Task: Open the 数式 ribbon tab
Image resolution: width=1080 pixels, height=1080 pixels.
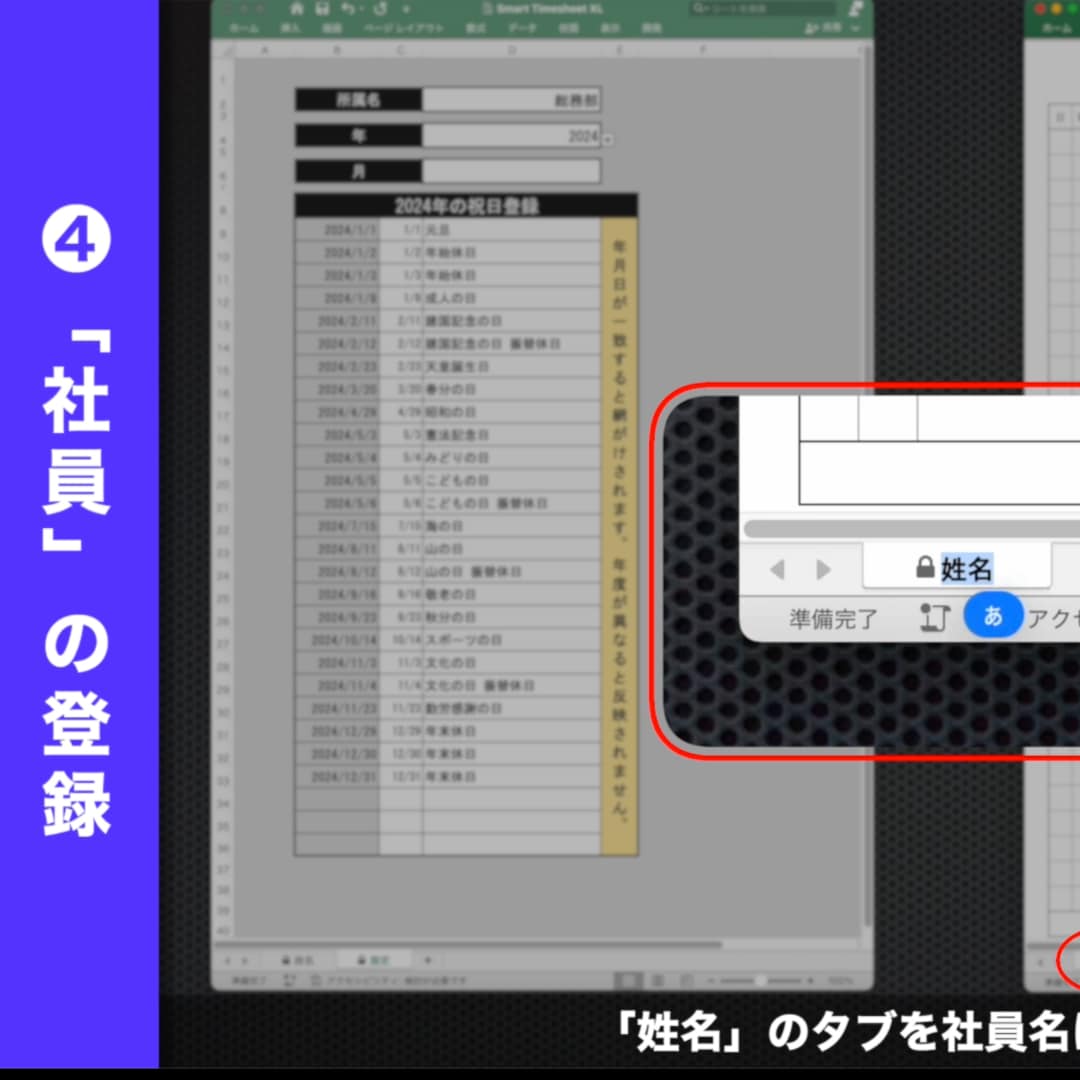Action: 475,28
